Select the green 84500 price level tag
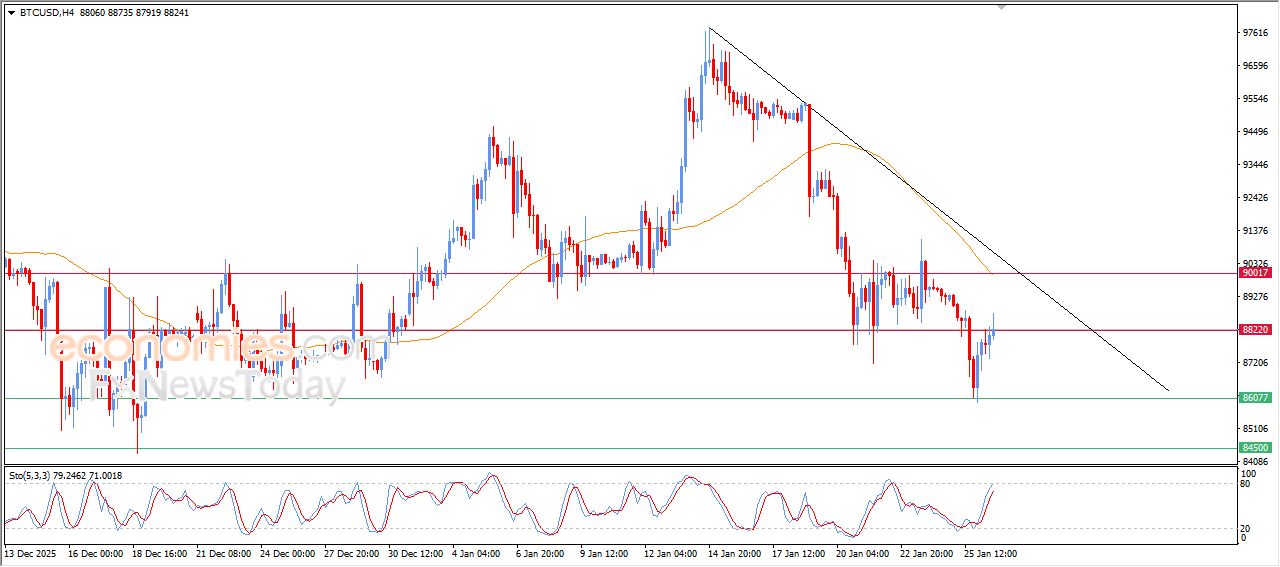Screen dimensions: 1280x567 pos(1255,448)
